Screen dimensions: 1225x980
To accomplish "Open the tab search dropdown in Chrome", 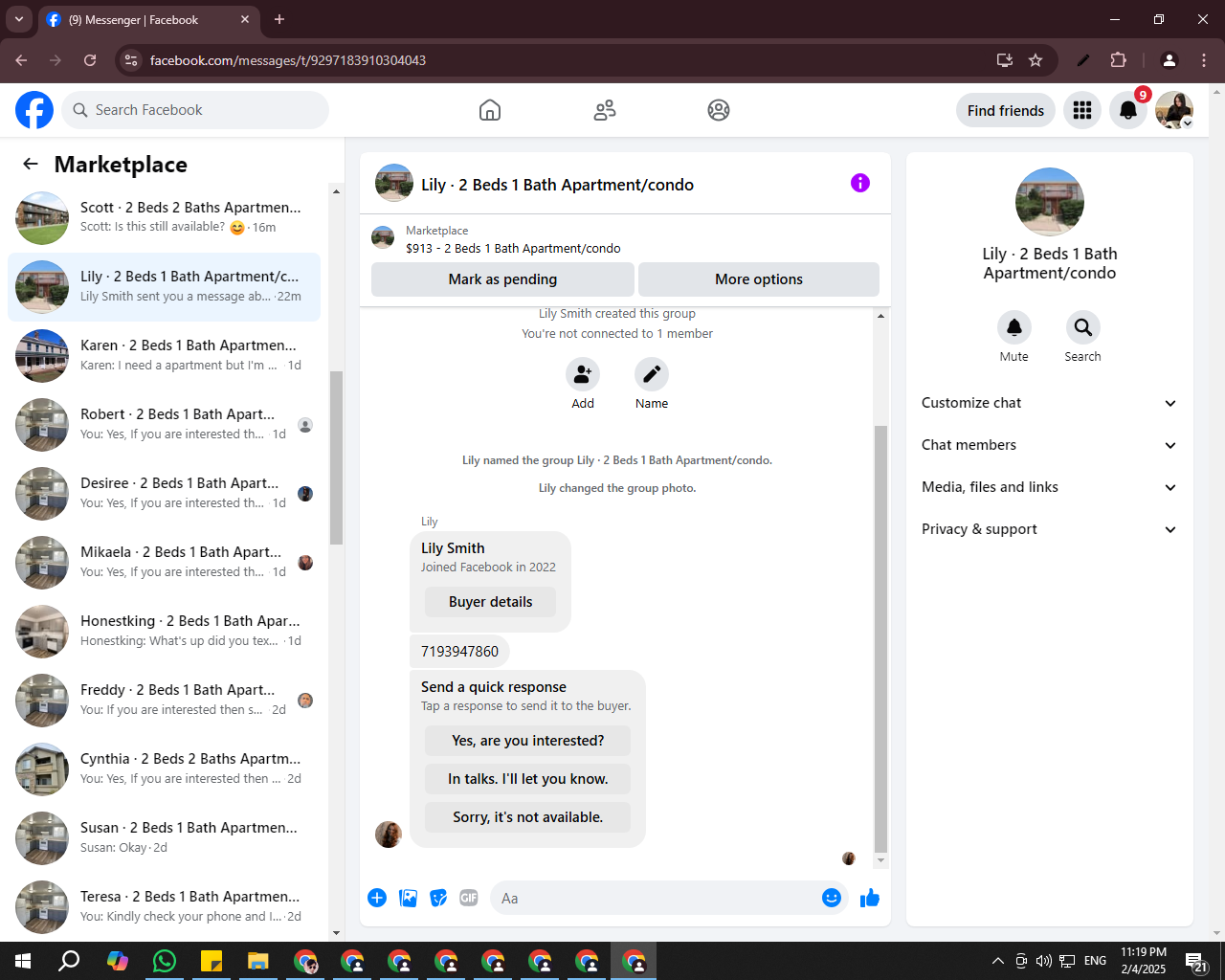I will tap(18, 19).
